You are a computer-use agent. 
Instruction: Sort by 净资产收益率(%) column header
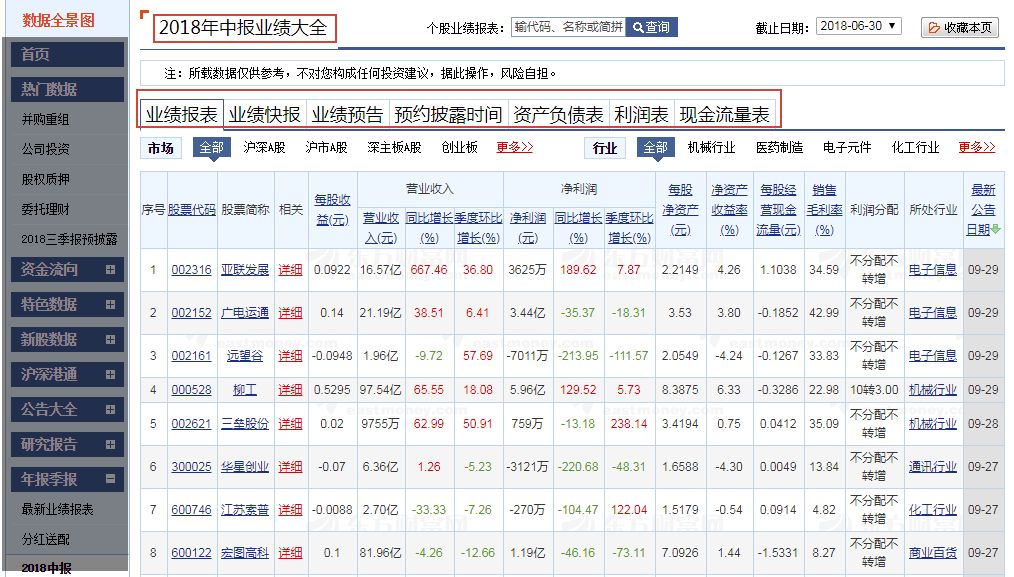(x=729, y=210)
